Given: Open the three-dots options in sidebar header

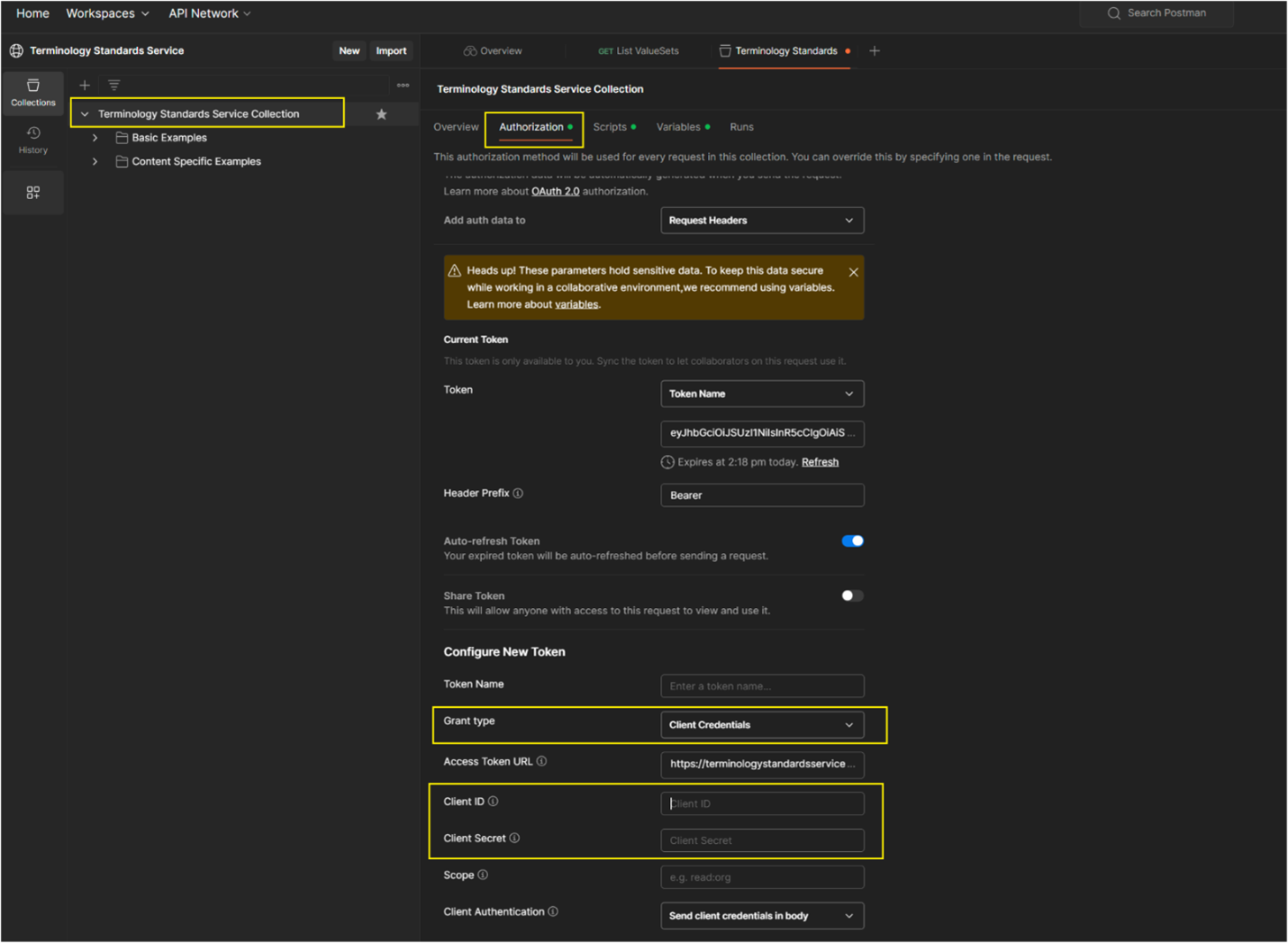Looking at the screenshot, I should (x=403, y=86).
